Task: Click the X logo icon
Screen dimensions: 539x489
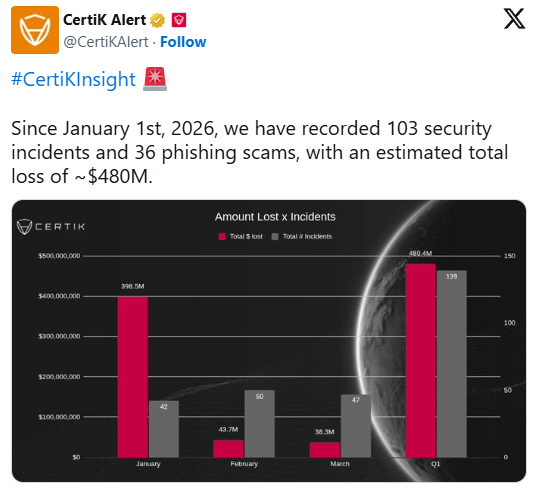Action: click(514, 19)
